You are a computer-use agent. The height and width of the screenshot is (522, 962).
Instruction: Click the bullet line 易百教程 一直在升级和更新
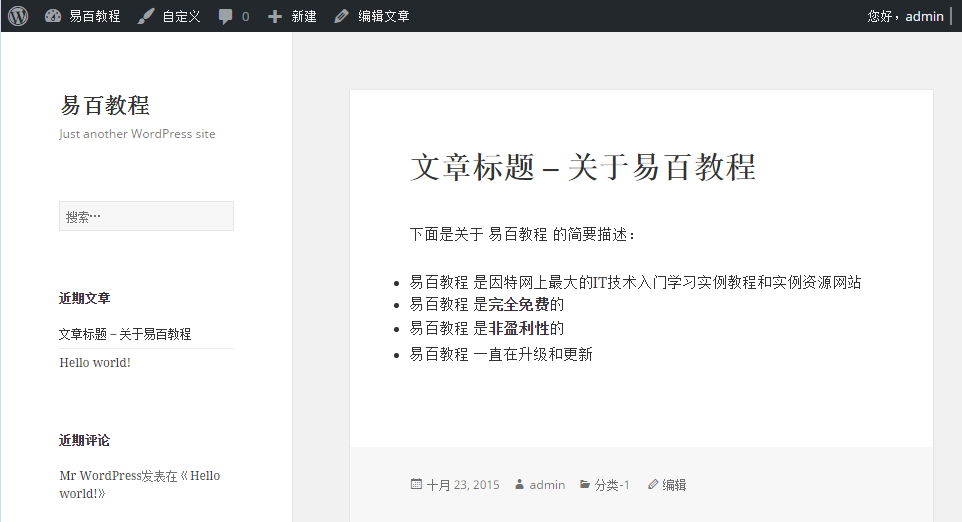[x=501, y=354]
